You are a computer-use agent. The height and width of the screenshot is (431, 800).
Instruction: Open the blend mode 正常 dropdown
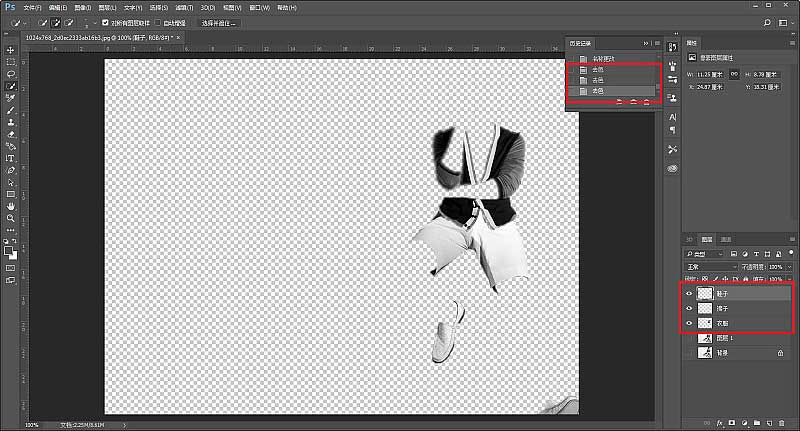coord(710,267)
